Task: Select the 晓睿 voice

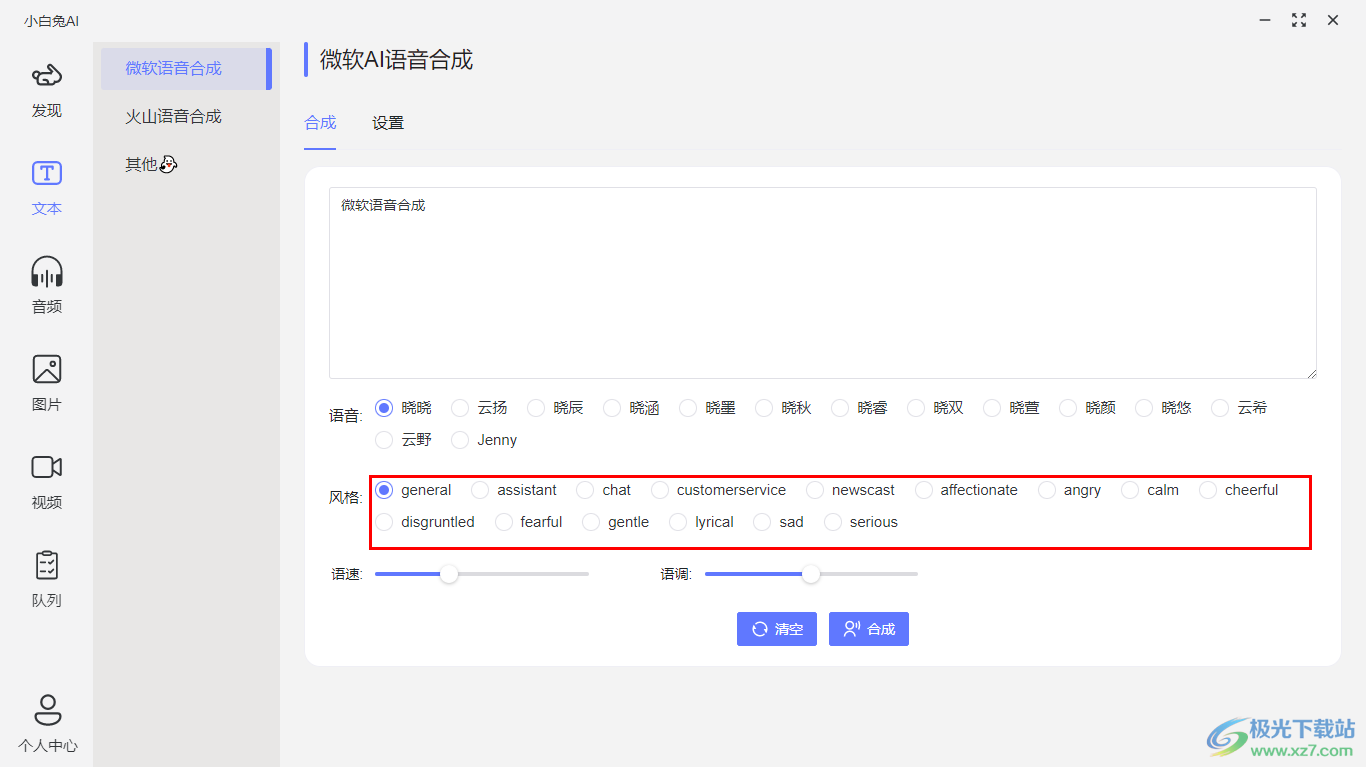Action: pyautogui.click(x=860, y=408)
